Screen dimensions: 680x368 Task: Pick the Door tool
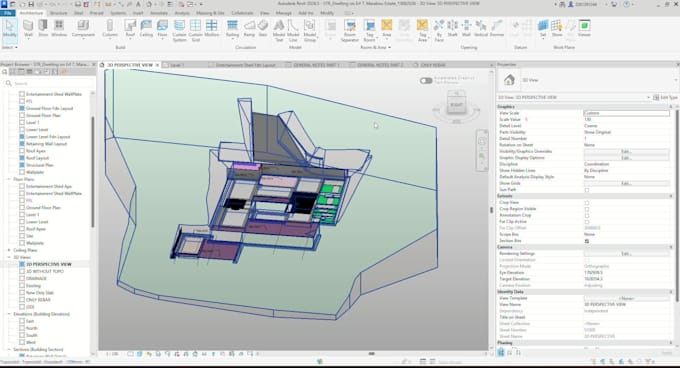[43, 29]
